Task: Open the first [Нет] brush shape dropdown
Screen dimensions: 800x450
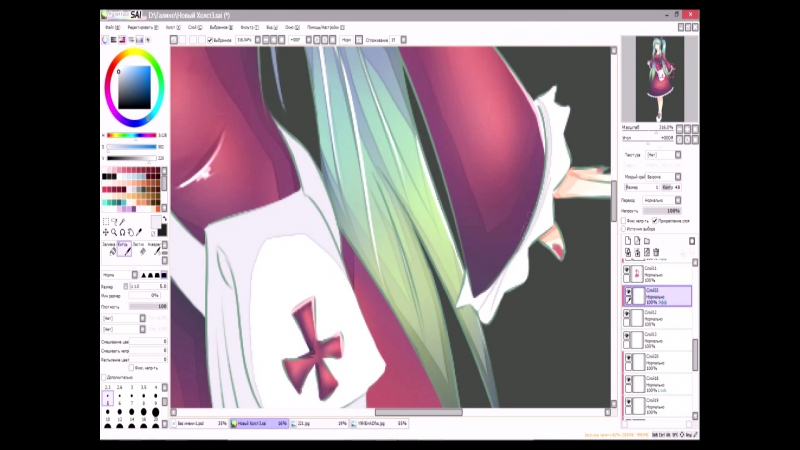Action: [143, 318]
